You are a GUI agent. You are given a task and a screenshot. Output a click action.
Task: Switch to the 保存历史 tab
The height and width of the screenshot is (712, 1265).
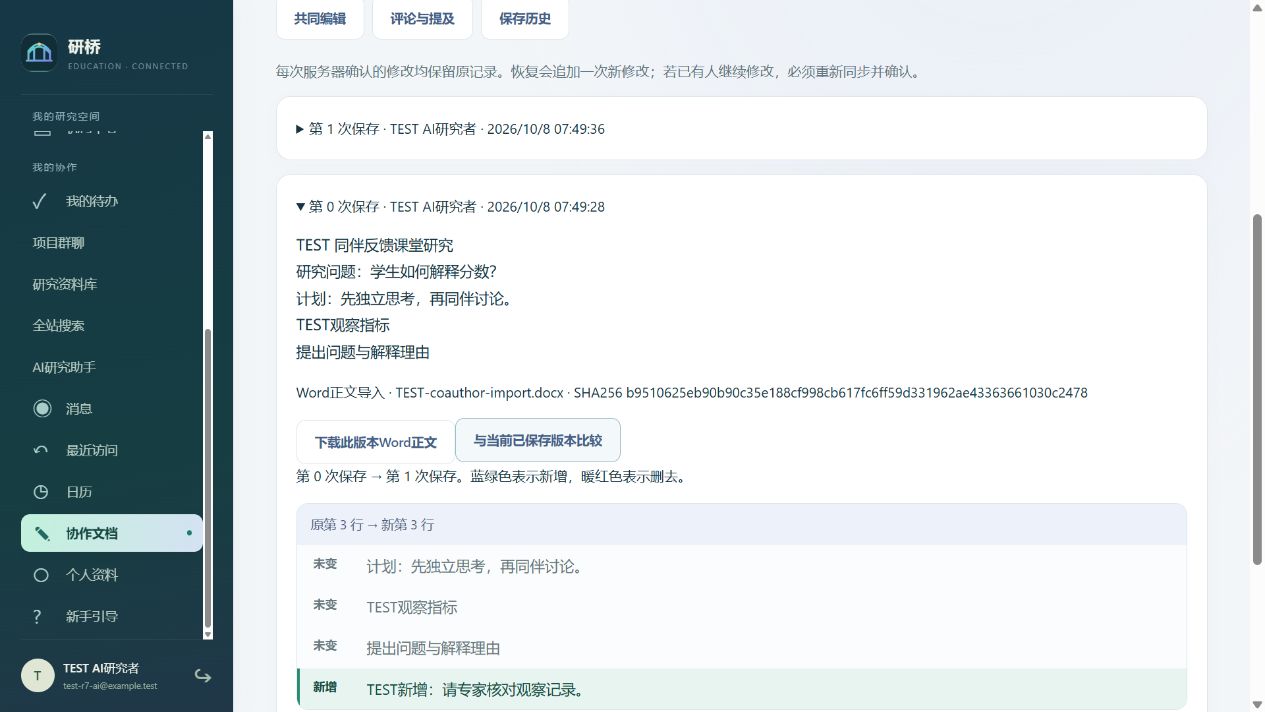coord(525,18)
